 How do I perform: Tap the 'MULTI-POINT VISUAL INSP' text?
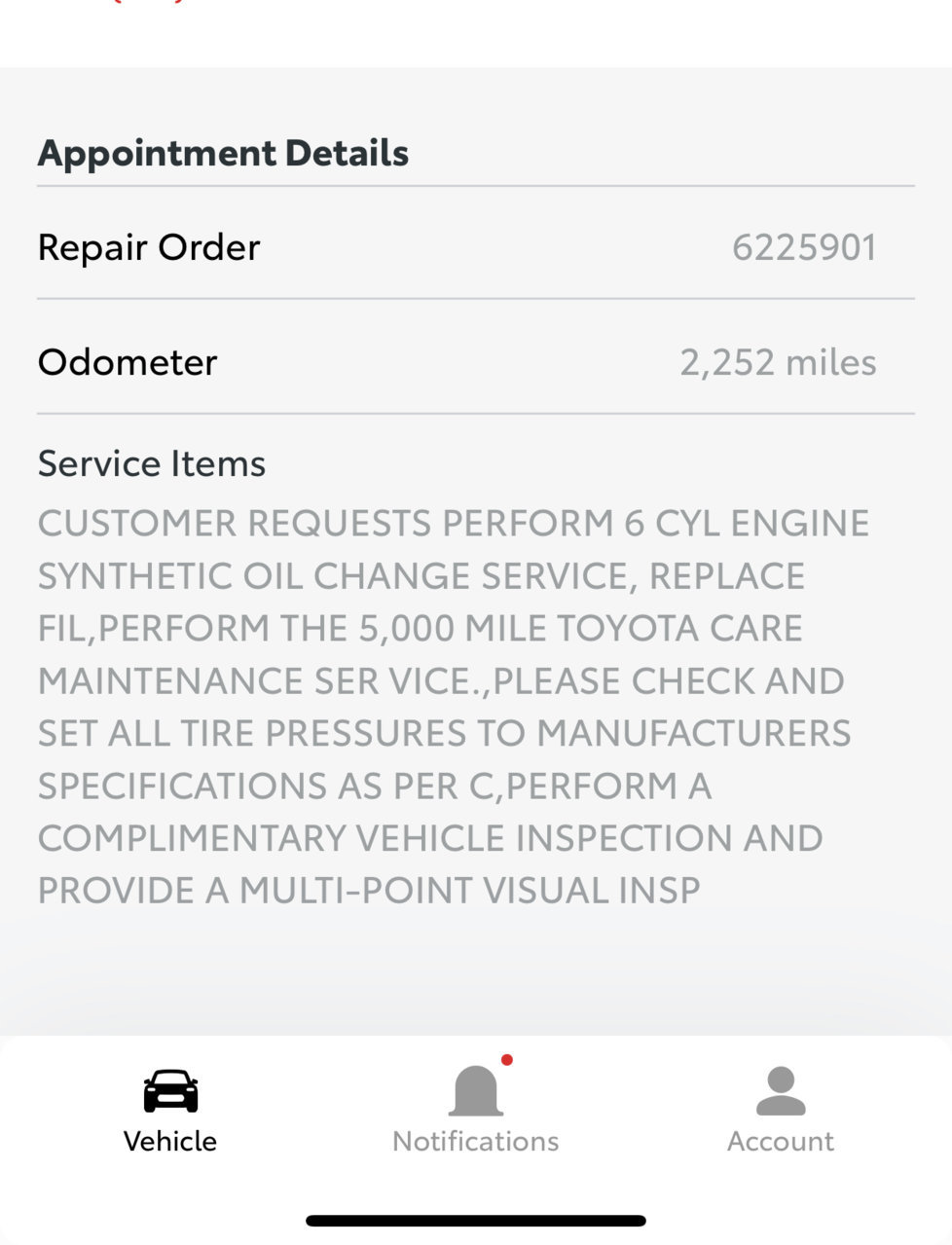coord(469,891)
